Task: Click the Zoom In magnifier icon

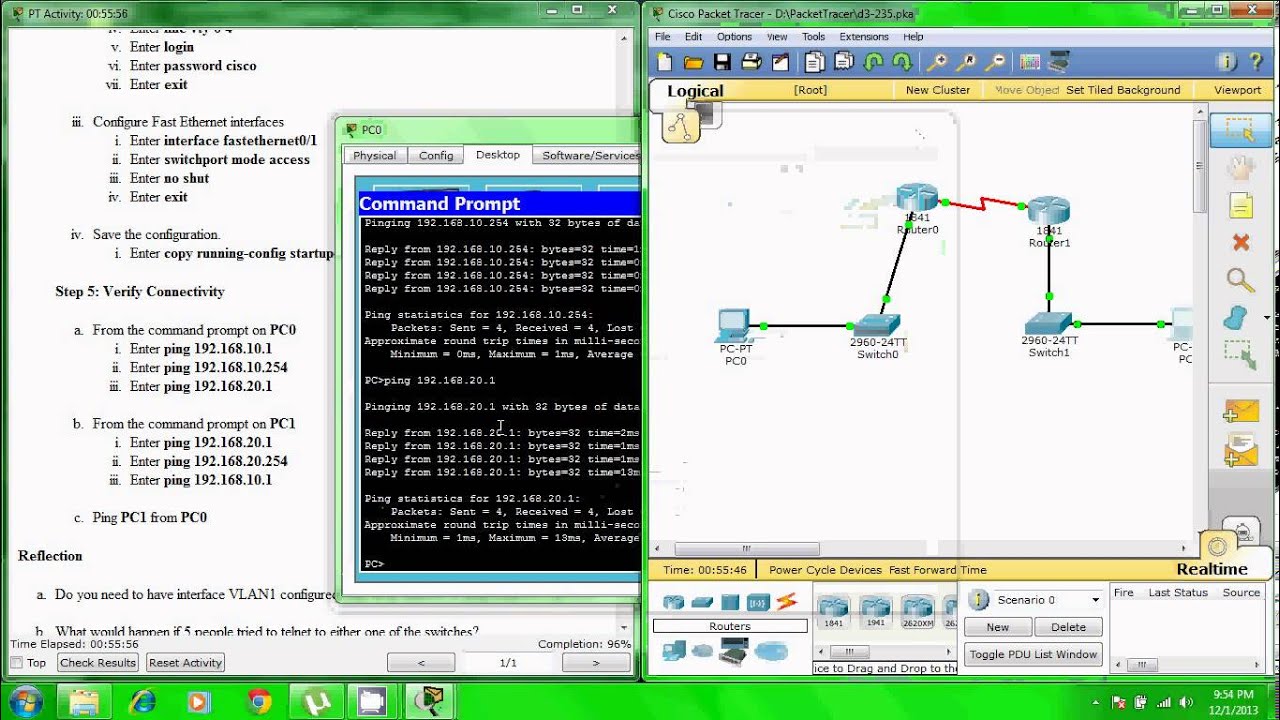Action: point(937,62)
